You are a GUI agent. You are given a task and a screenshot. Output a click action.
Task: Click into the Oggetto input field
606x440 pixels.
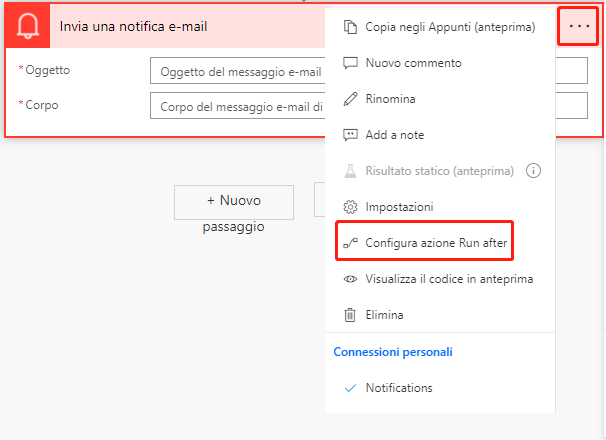click(x=238, y=72)
